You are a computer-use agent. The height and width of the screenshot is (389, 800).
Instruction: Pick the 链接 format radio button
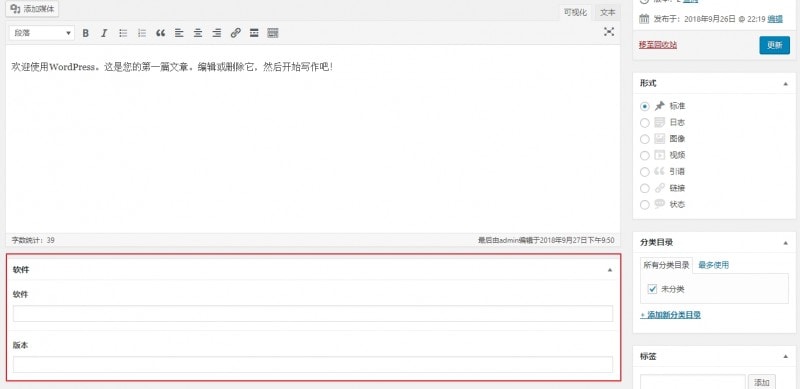point(645,188)
